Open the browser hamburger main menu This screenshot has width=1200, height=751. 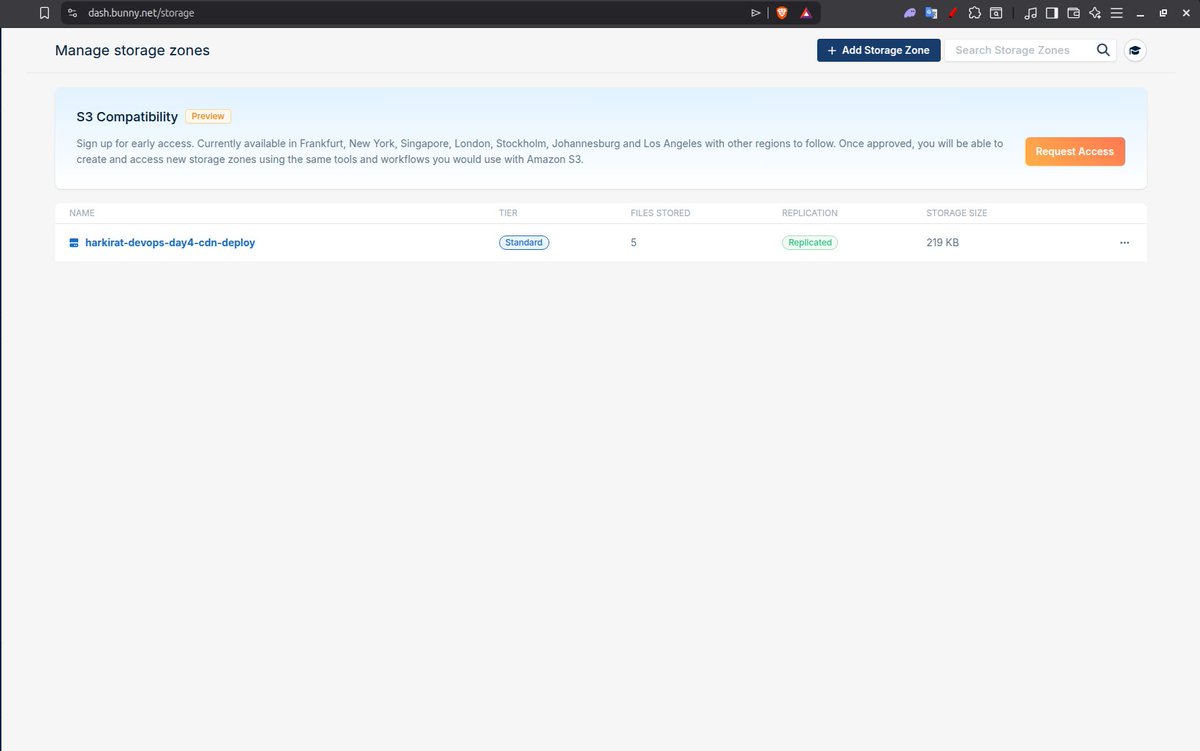(1117, 13)
